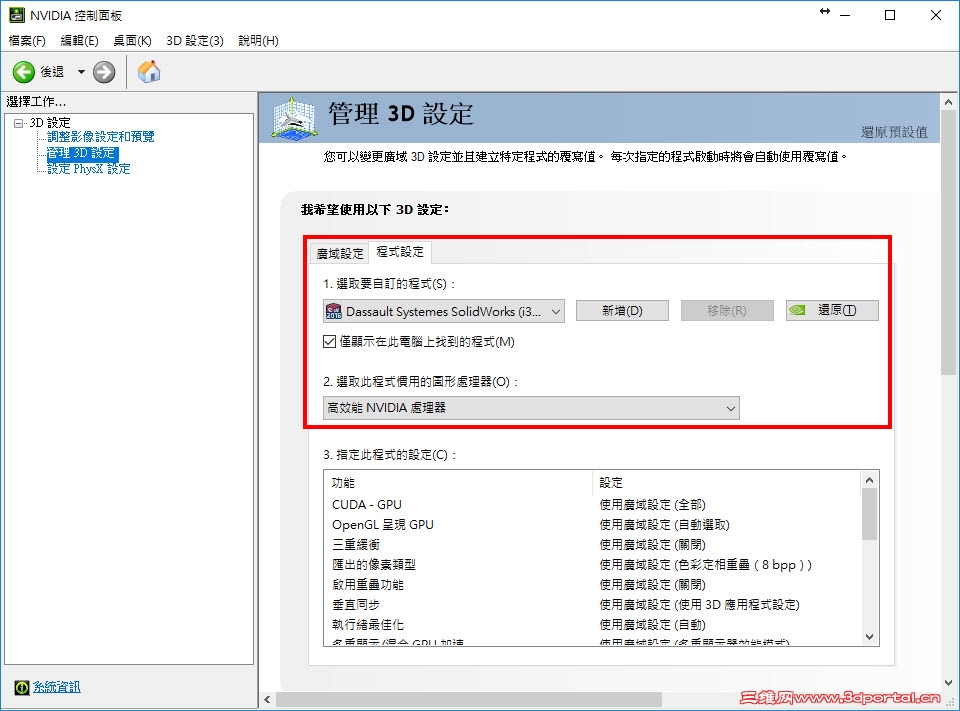This screenshot has height=711, width=960.
Task: Click the 還原預設值 link
Action: [x=894, y=132]
